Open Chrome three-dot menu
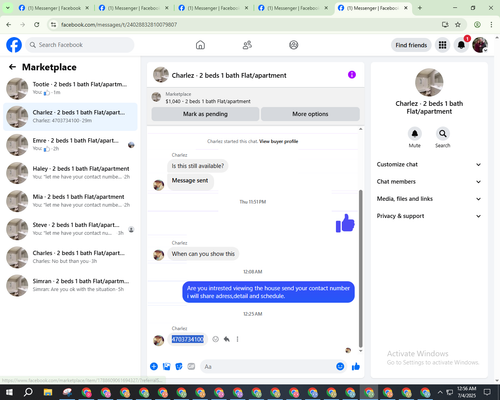The image size is (500, 400). (491, 25)
